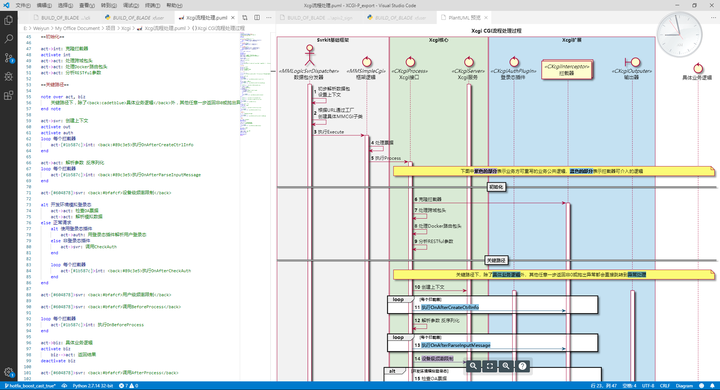Open the Explorer view in the activity bar

8,20
